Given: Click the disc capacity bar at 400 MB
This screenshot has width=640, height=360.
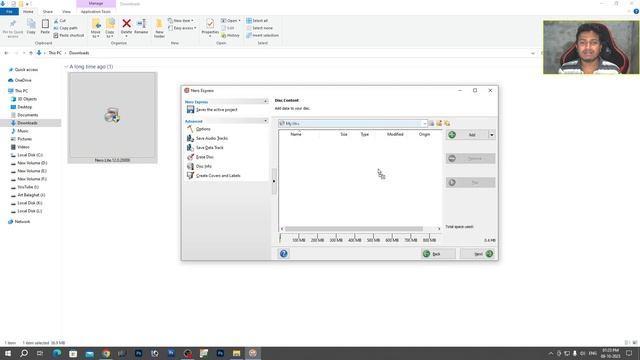Looking at the screenshot, I should coord(355,238).
